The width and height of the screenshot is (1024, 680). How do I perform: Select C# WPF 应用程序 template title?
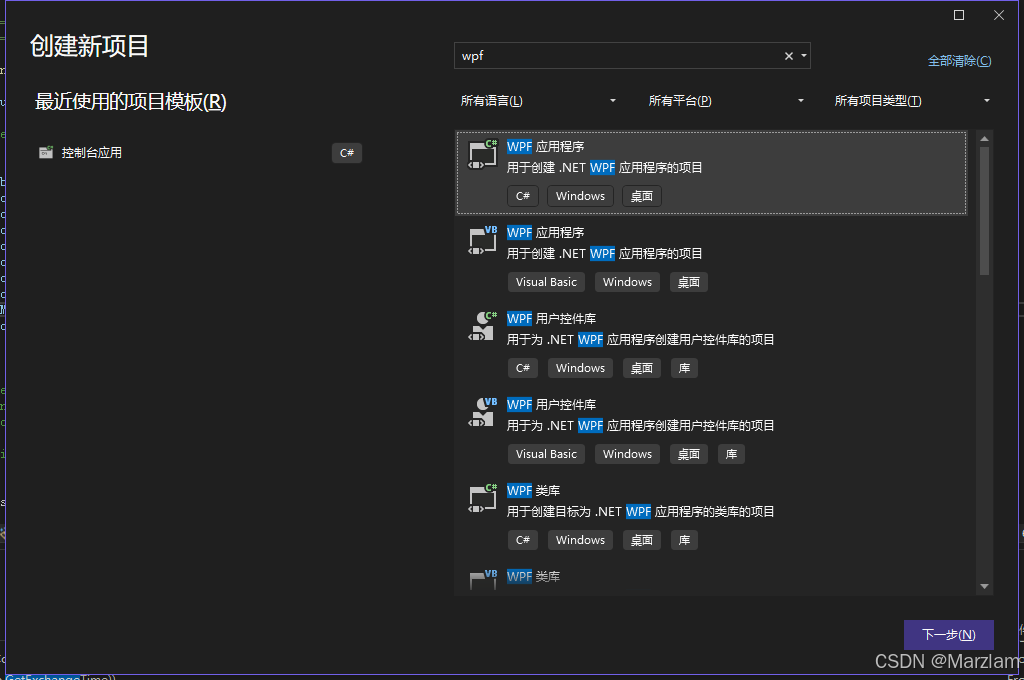(x=545, y=146)
